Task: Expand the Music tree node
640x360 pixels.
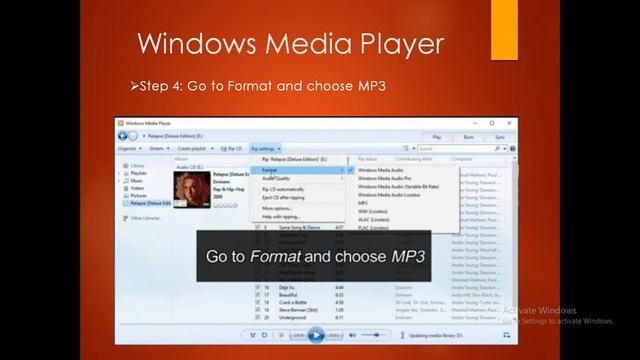Action: [x=119, y=180]
